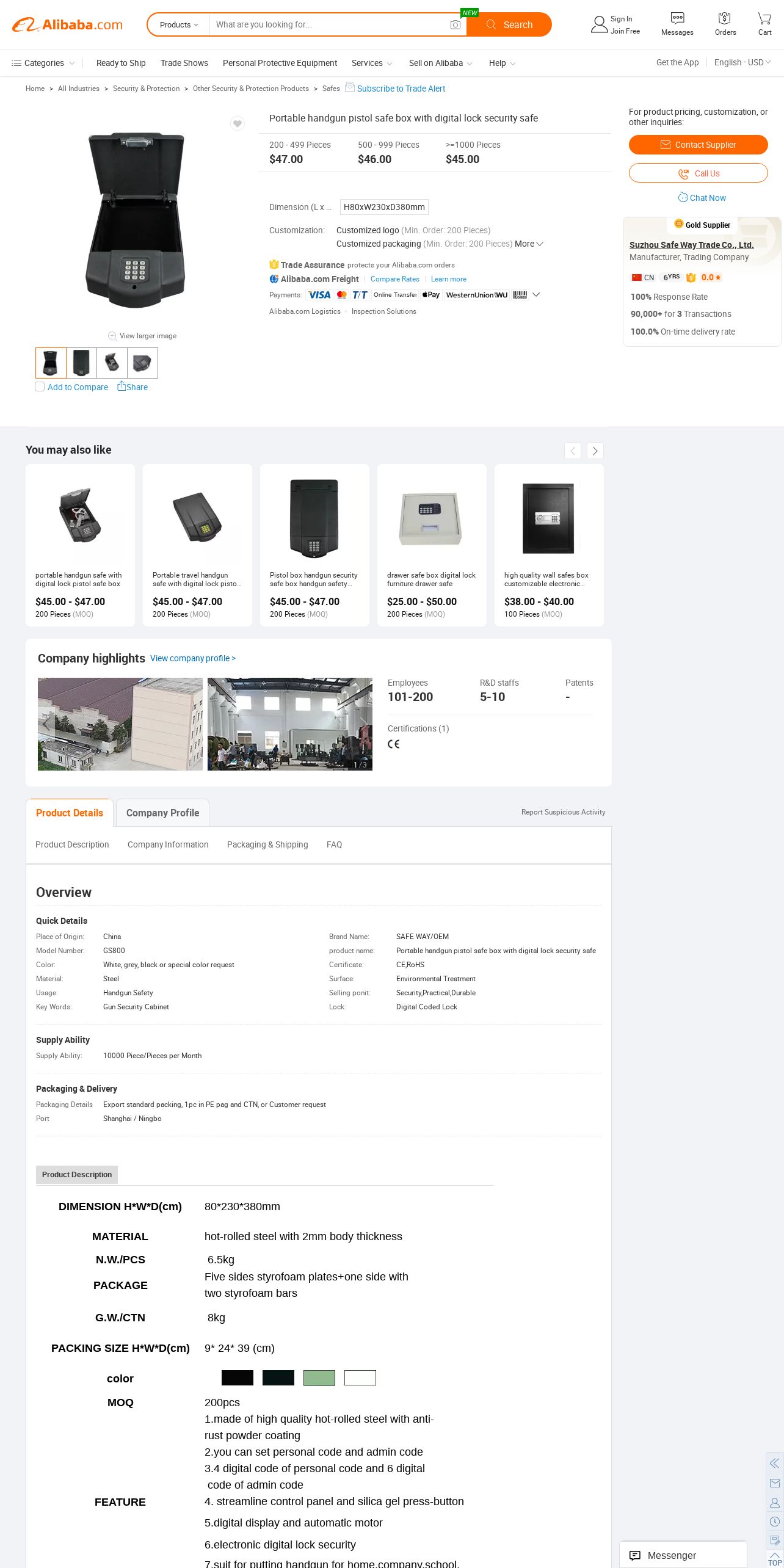Click the T/T payment icon
784x1568 pixels.
(360, 295)
